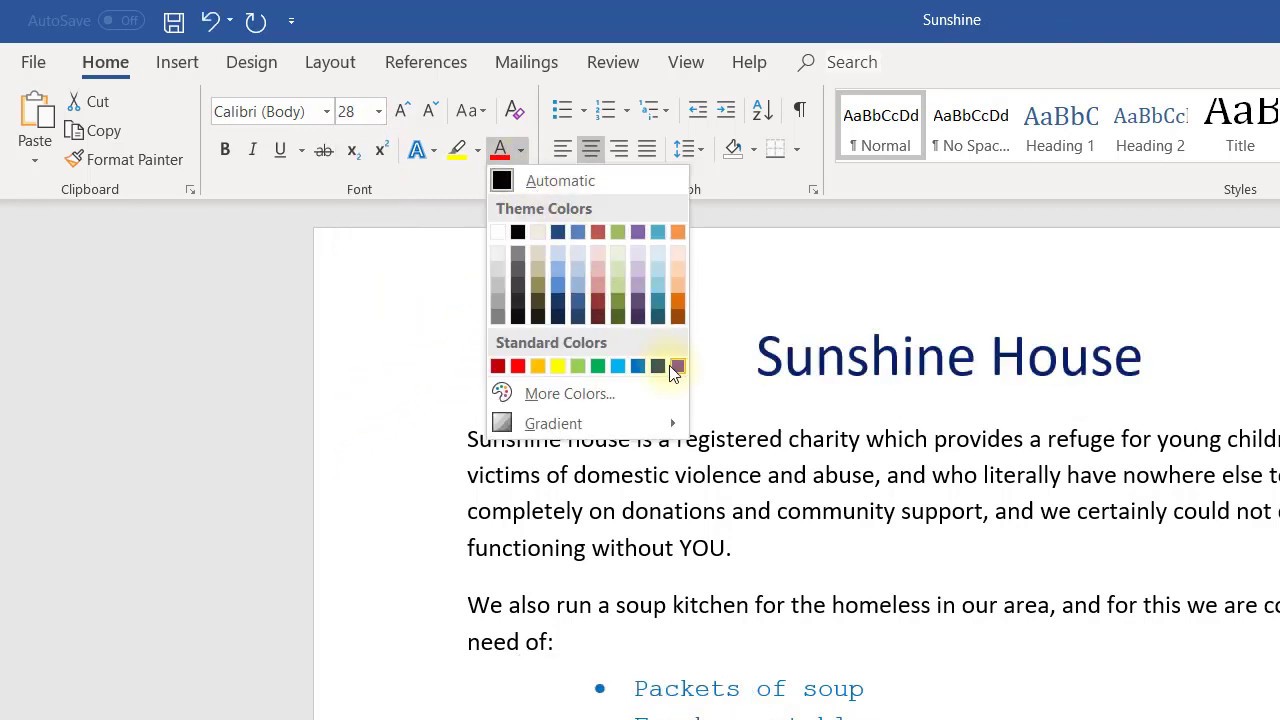The height and width of the screenshot is (720, 1280).
Task: Sort the selected text alphabetically
Action: [762, 110]
